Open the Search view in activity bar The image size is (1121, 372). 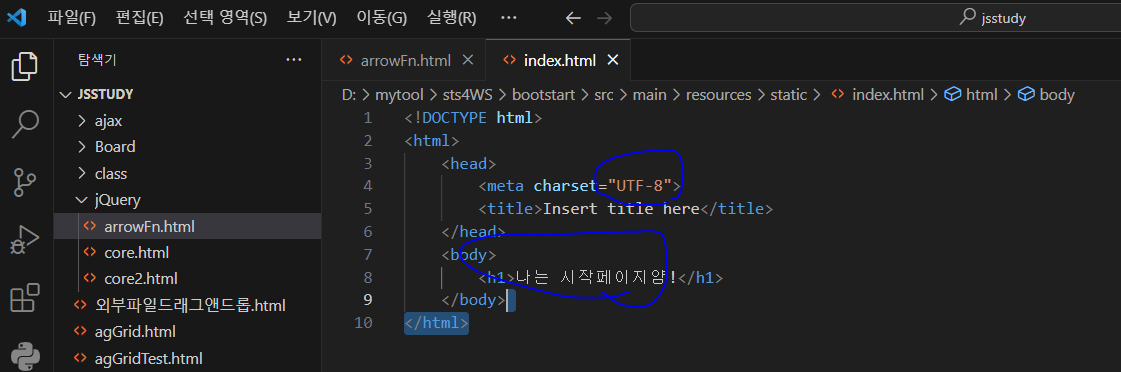(24, 124)
